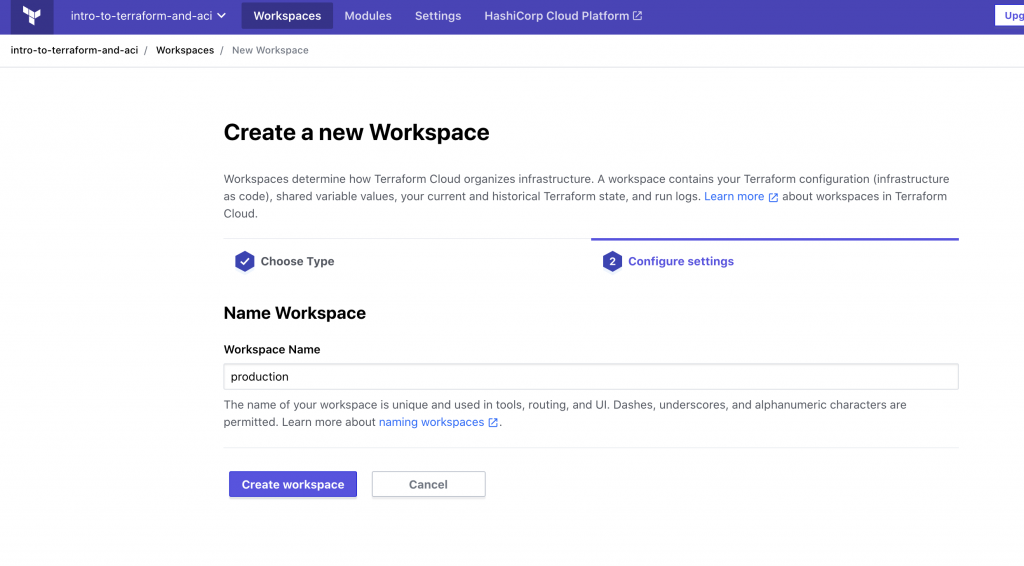Open the Modules navigation tab

(368, 16)
